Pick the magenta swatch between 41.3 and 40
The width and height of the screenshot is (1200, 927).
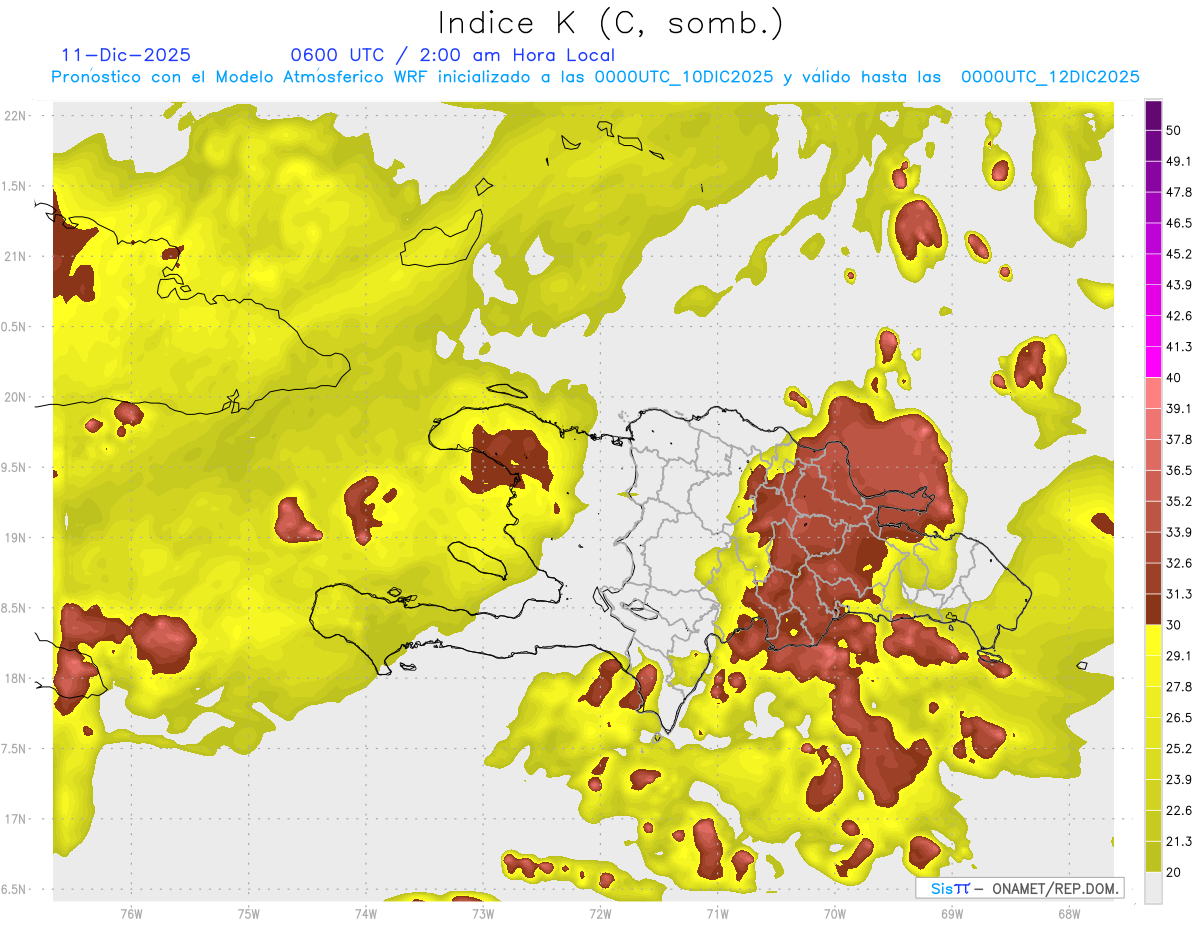pos(1153,362)
